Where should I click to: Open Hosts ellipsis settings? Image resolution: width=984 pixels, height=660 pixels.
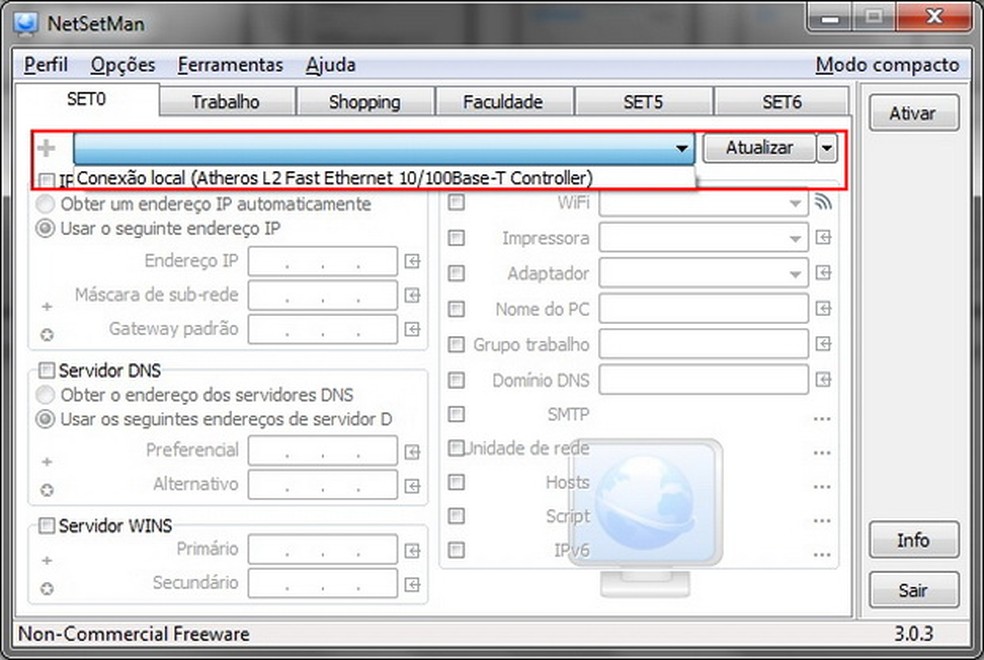(x=822, y=486)
